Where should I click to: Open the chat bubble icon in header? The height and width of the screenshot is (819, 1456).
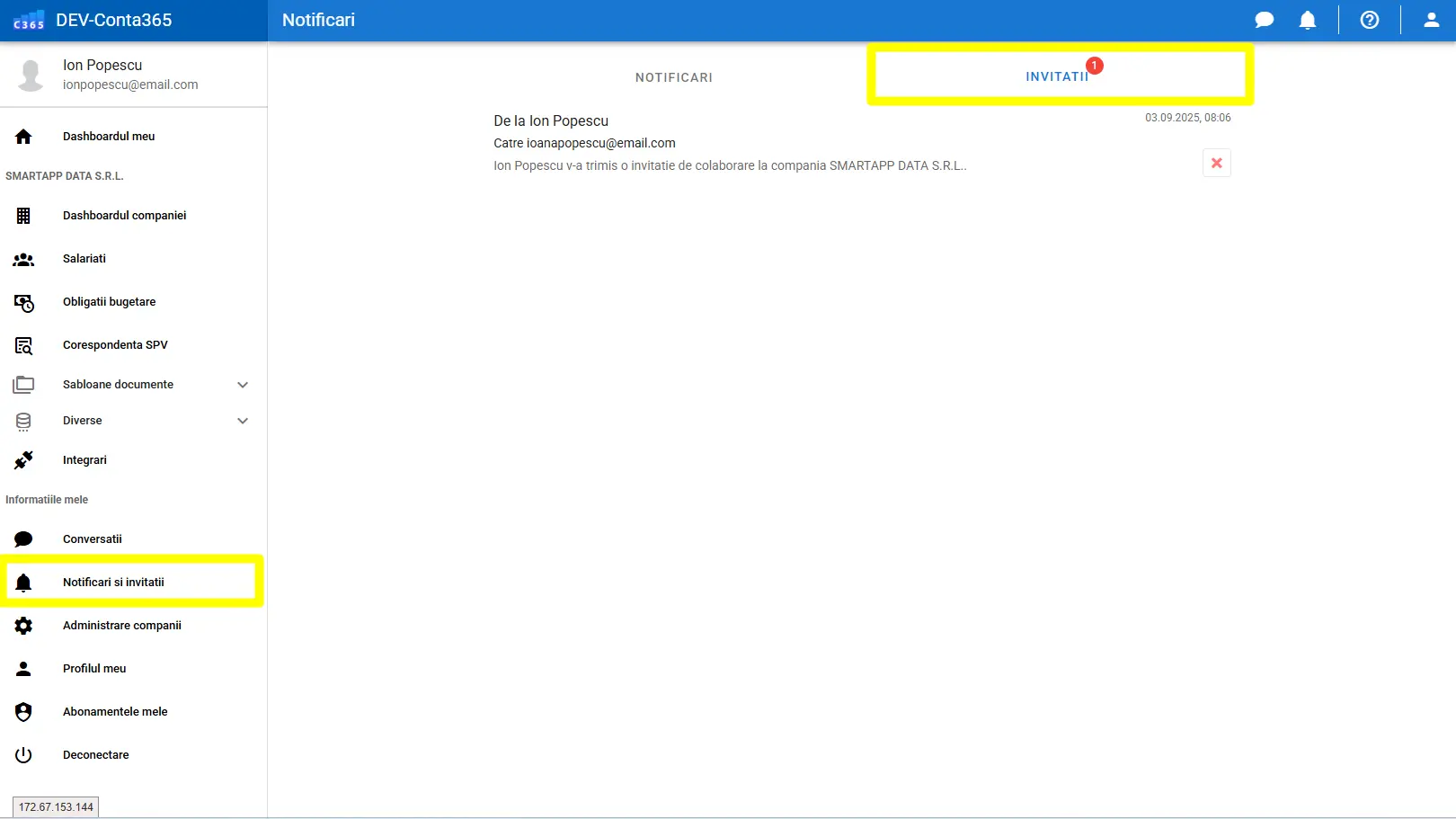(1264, 20)
